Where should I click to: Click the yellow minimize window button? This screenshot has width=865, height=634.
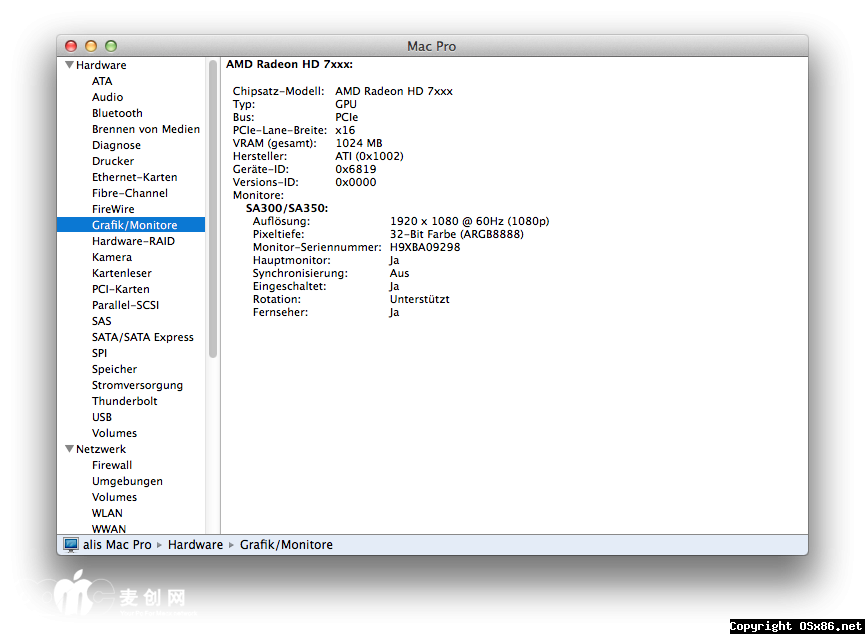coord(91,46)
